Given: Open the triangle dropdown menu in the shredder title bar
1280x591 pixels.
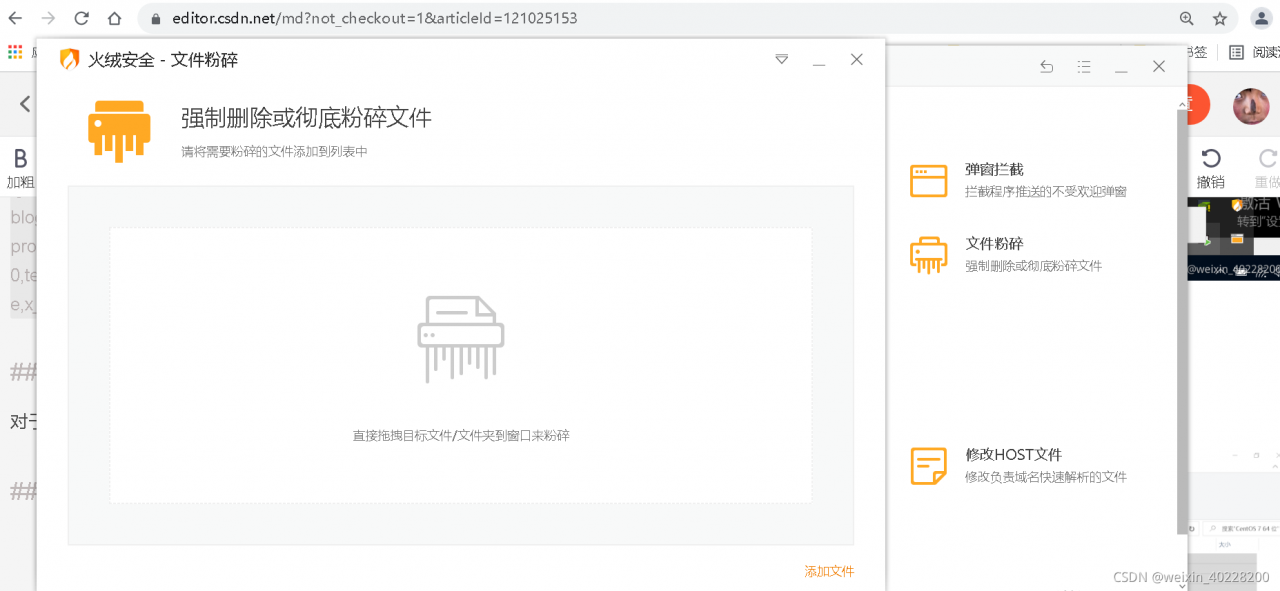Looking at the screenshot, I should click(781, 59).
